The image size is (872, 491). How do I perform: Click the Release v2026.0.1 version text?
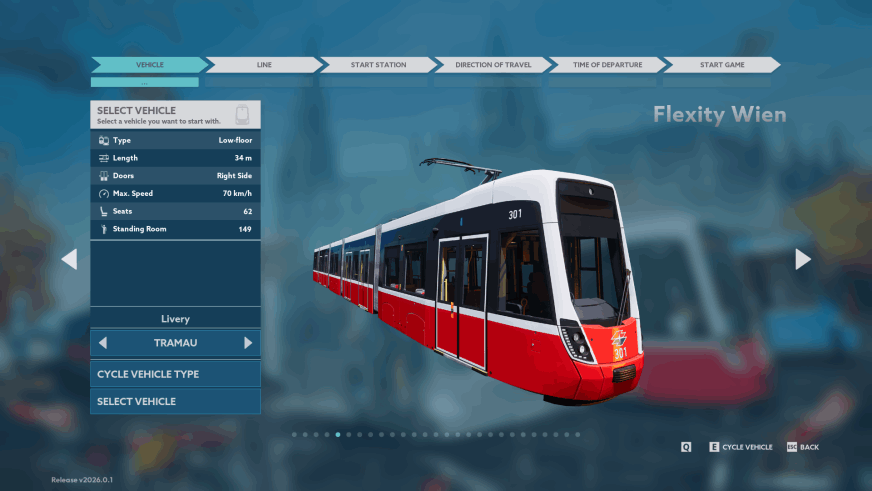[x=82, y=480]
